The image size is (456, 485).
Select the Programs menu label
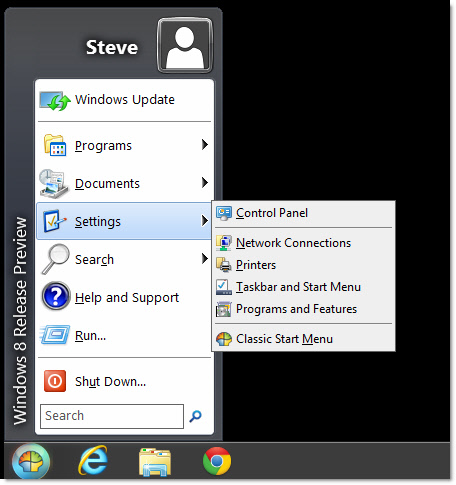[103, 146]
